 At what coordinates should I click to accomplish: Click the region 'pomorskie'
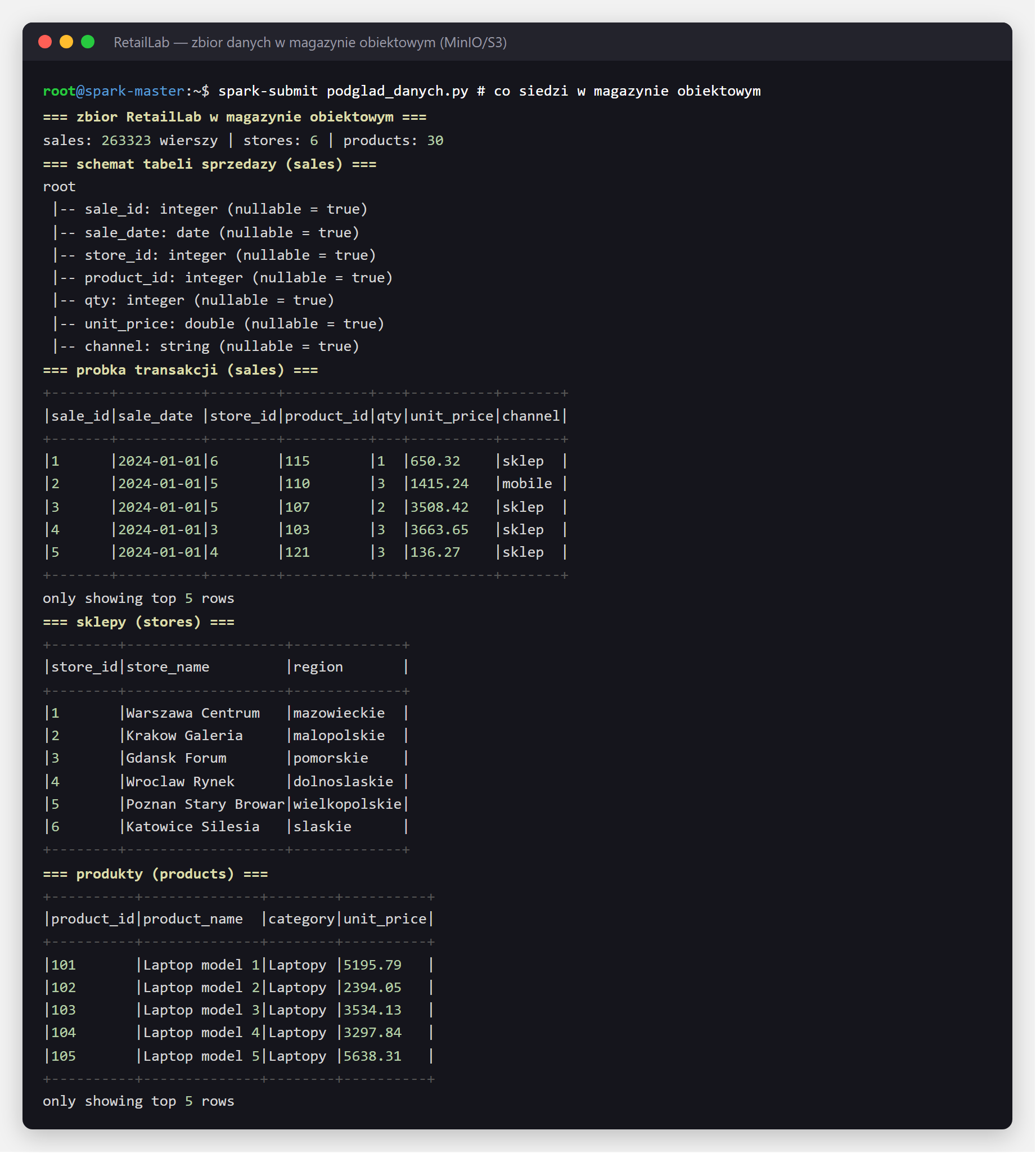(x=331, y=759)
